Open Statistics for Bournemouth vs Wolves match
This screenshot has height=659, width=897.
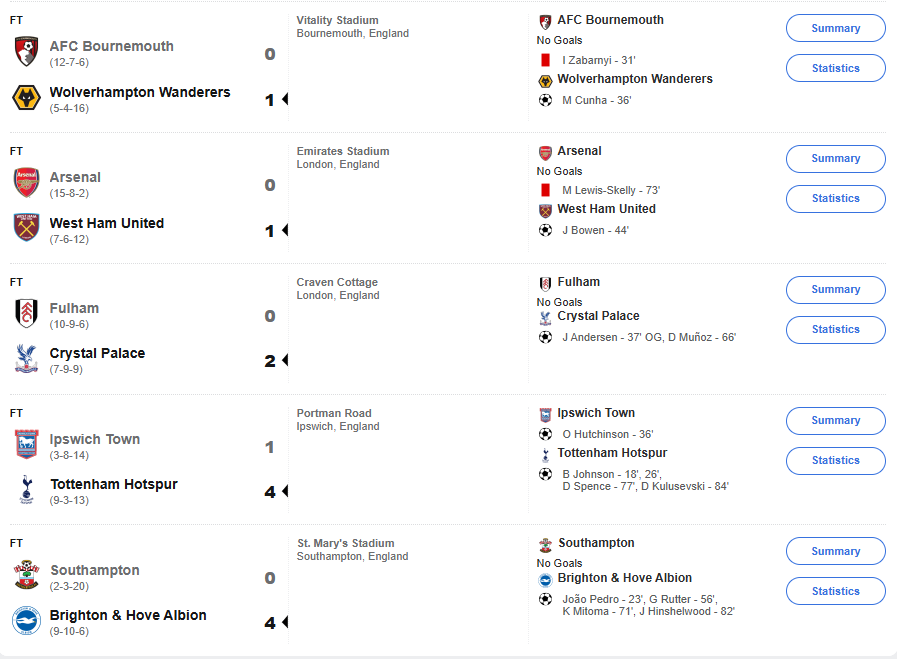[x=835, y=68]
